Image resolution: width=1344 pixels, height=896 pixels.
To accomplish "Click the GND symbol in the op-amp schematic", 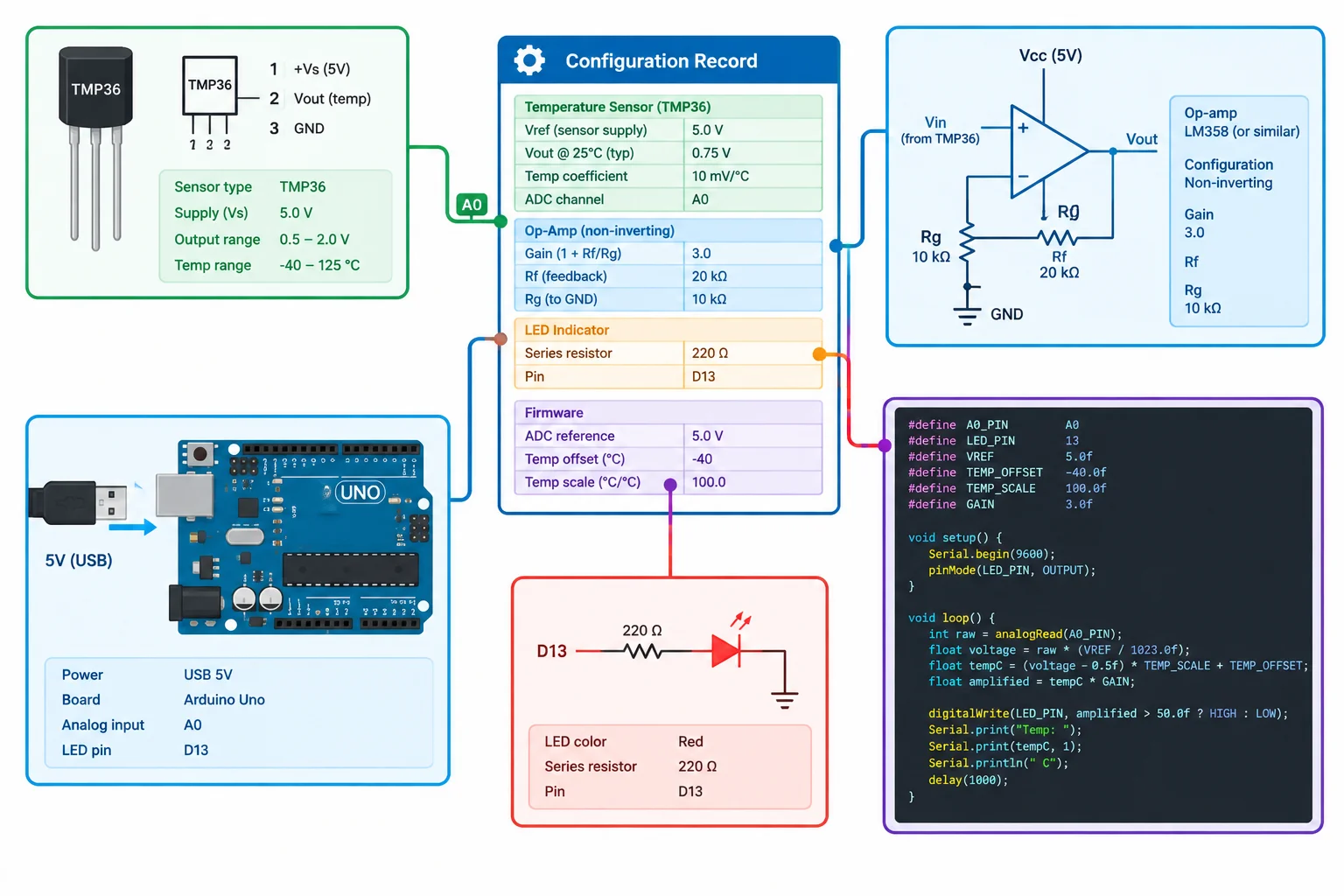I will click(x=967, y=315).
